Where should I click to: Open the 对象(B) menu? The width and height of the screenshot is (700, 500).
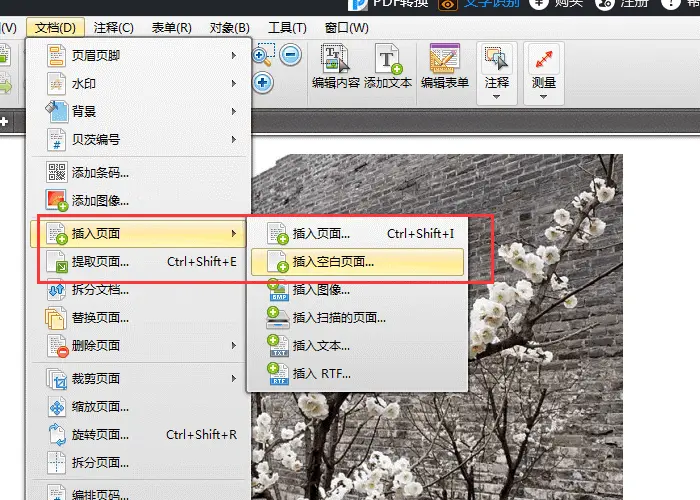pos(229,28)
